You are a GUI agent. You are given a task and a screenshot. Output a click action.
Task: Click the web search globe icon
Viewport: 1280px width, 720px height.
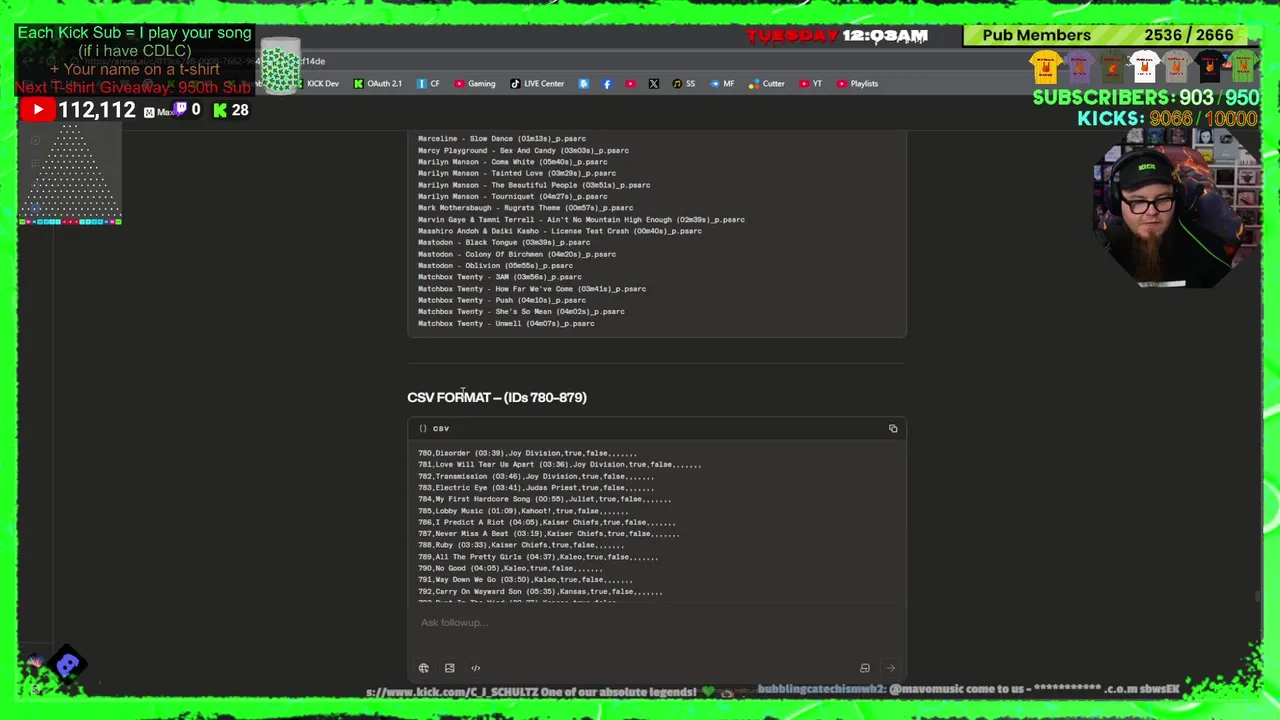coord(424,668)
